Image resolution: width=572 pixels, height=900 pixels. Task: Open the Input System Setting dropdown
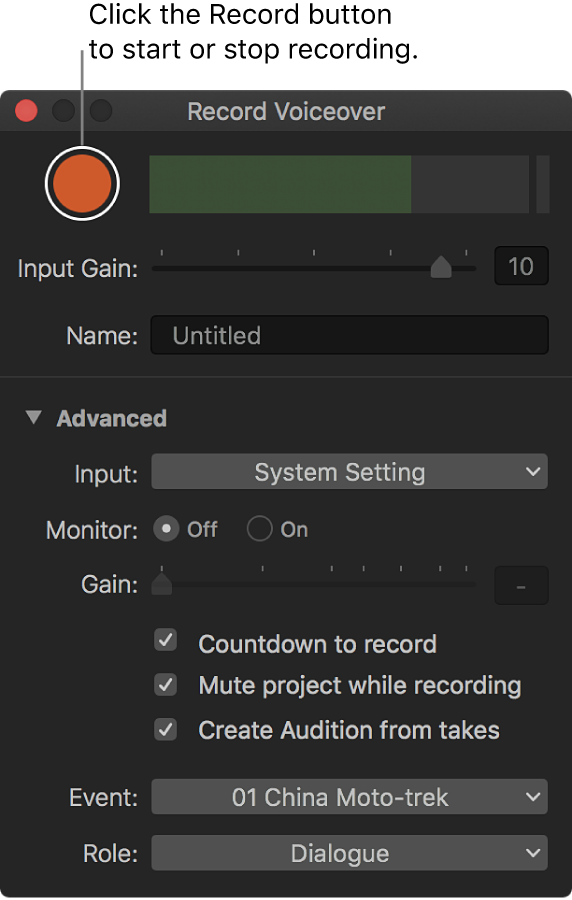point(349,472)
